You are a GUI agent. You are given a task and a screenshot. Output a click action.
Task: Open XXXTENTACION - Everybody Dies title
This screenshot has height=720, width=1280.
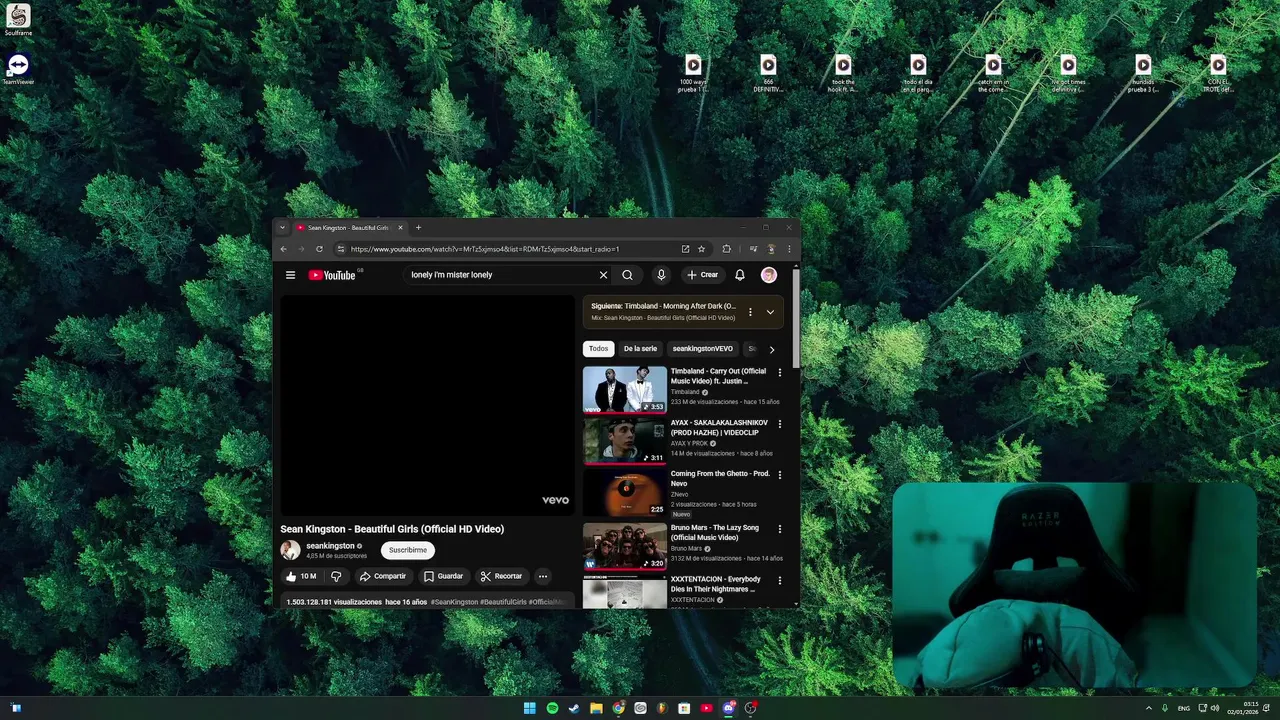716,584
